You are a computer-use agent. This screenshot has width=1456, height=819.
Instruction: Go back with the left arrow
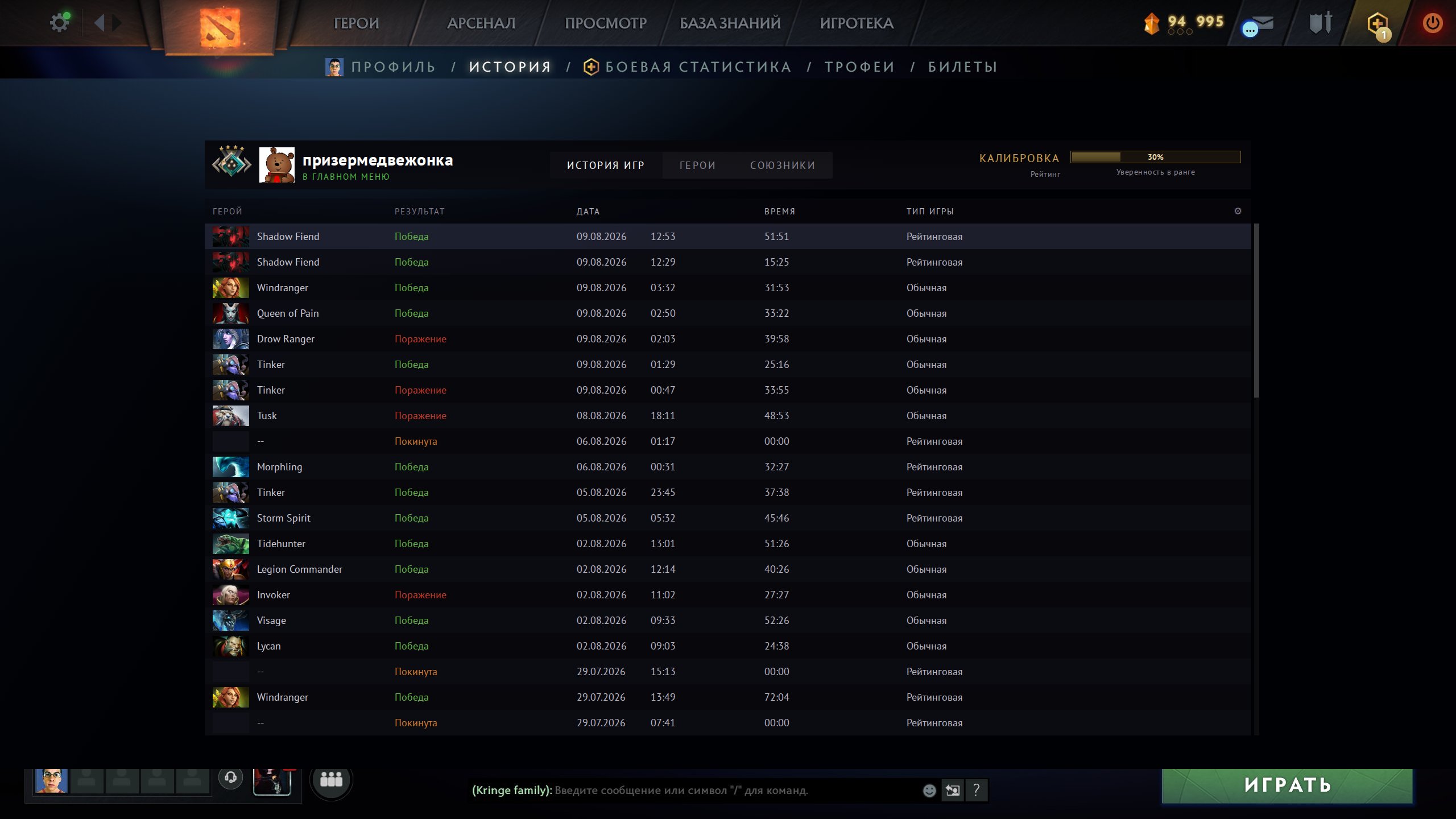click(100, 23)
